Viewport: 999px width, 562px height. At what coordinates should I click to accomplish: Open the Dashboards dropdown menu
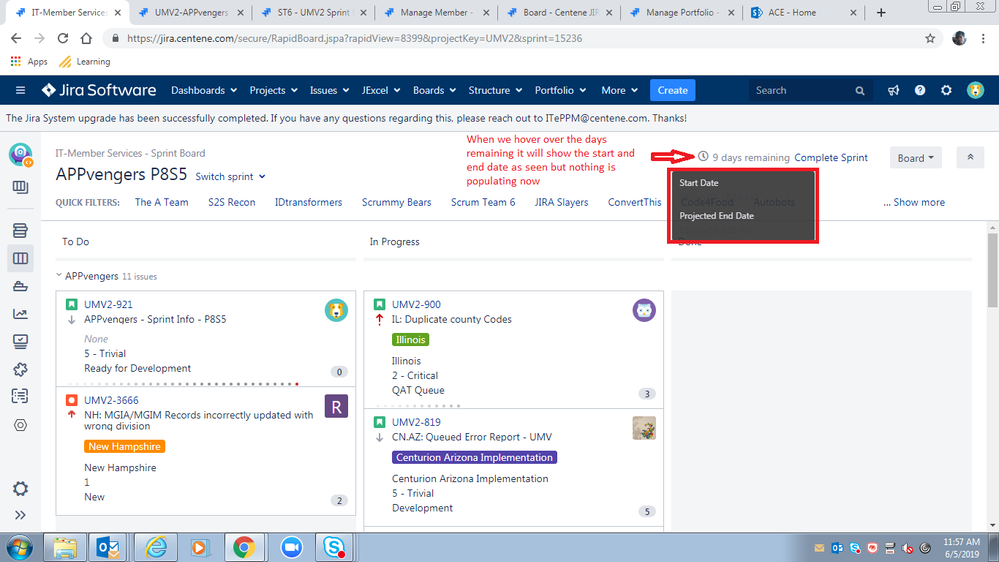coord(204,90)
